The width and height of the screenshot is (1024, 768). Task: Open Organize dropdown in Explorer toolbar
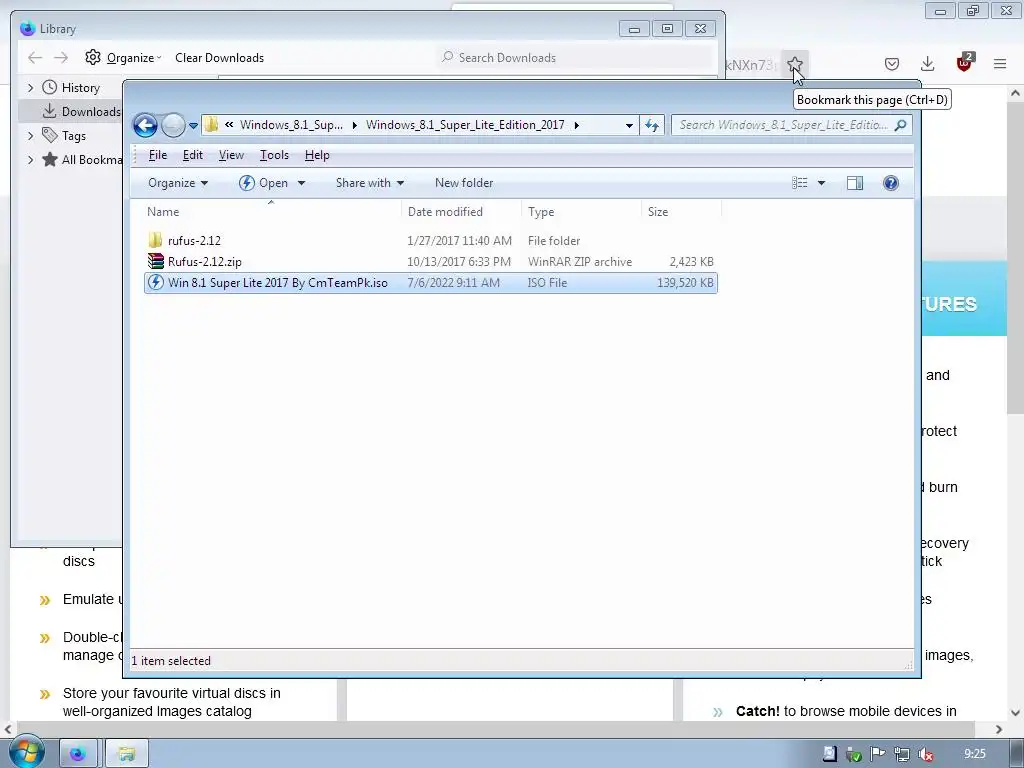(x=178, y=183)
